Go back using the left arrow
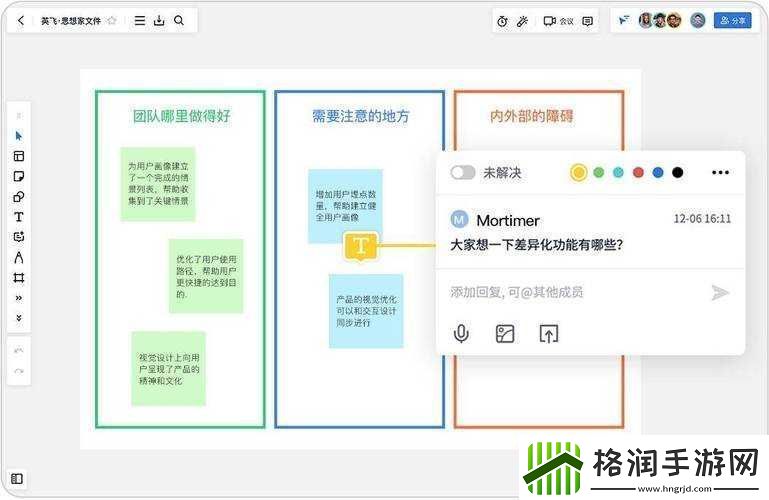This screenshot has height=500, width=769. [x=20, y=21]
